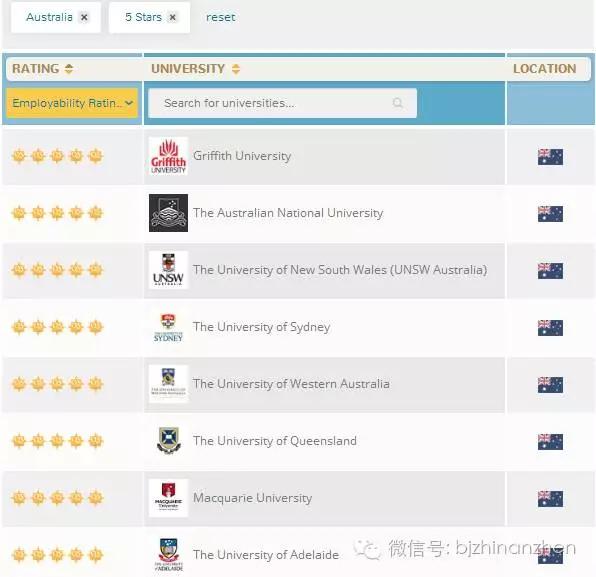Click the flag in Australian National University row
The image size is (596, 577).
click(550, 214)
